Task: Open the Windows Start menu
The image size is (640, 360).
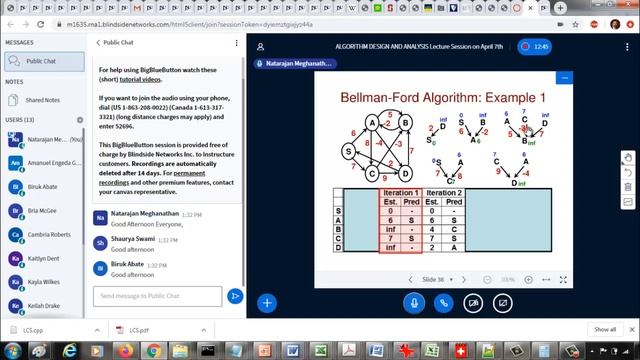Action: point(13,351)
